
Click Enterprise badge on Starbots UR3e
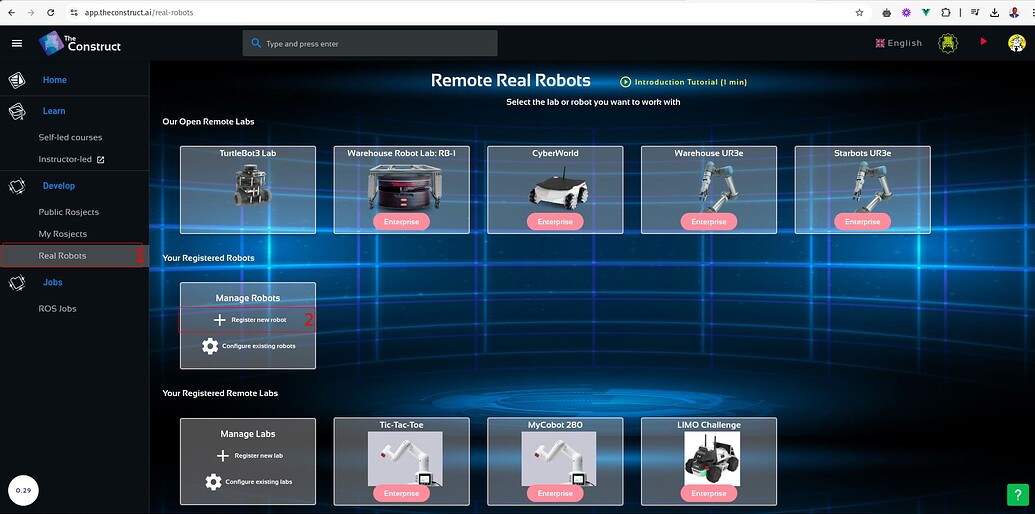[863, 222]
